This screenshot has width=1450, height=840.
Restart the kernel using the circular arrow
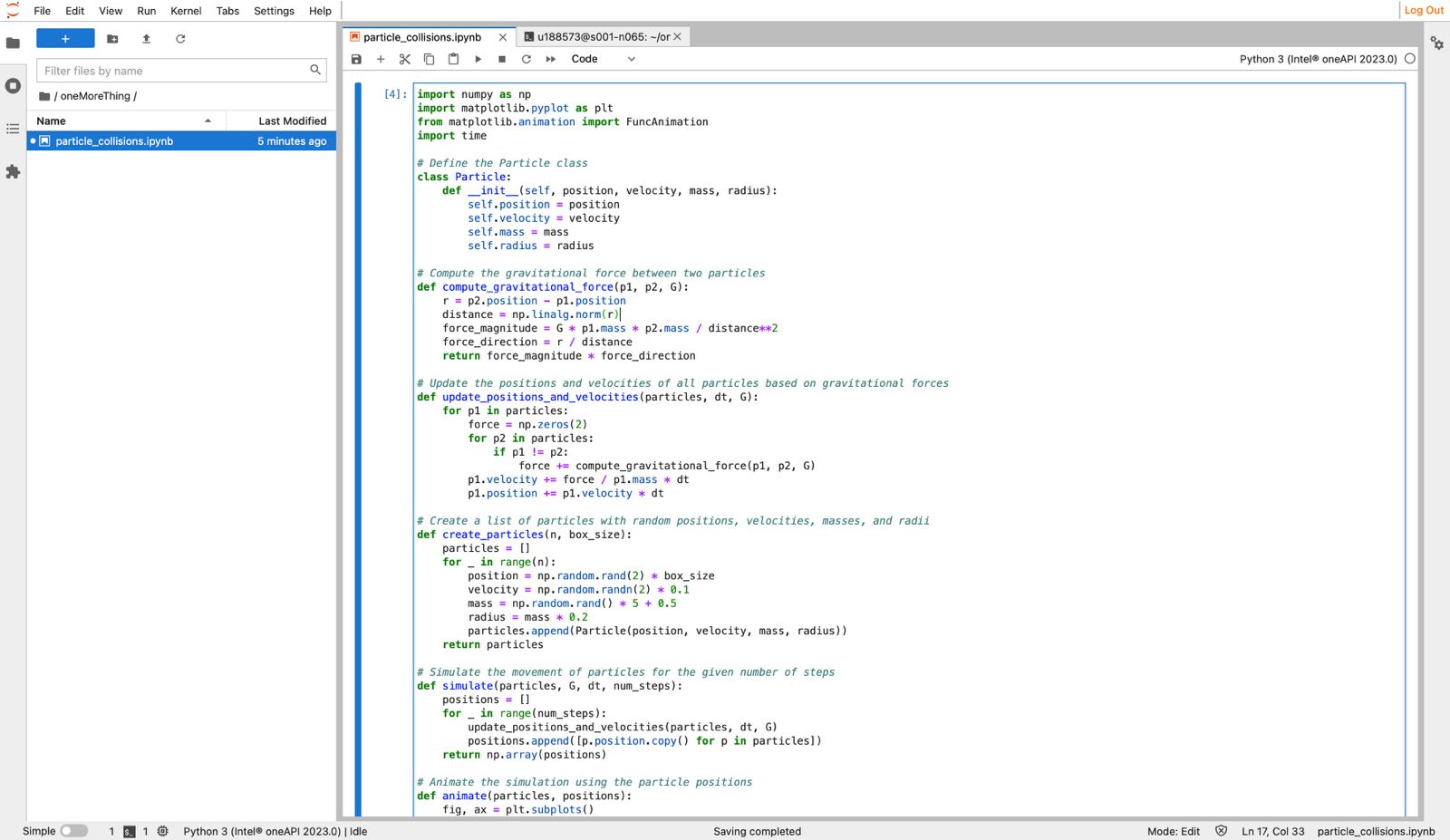[527, 59]
